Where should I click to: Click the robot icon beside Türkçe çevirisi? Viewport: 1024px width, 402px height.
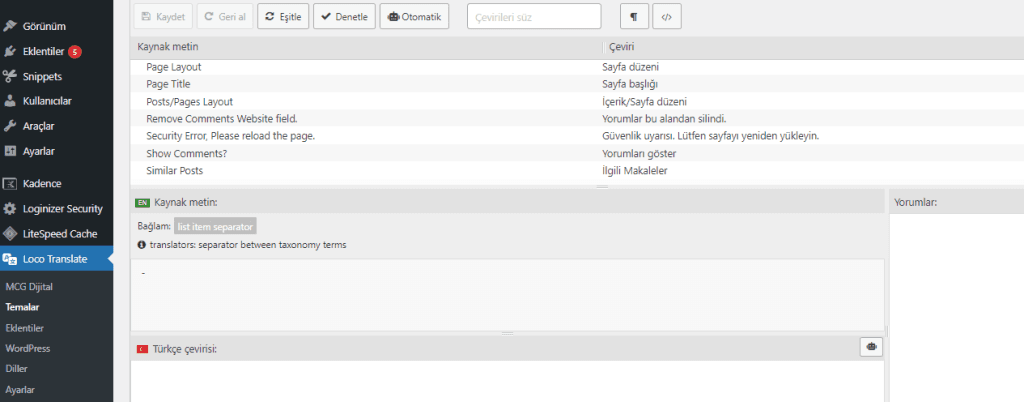(x=871, y=346)
